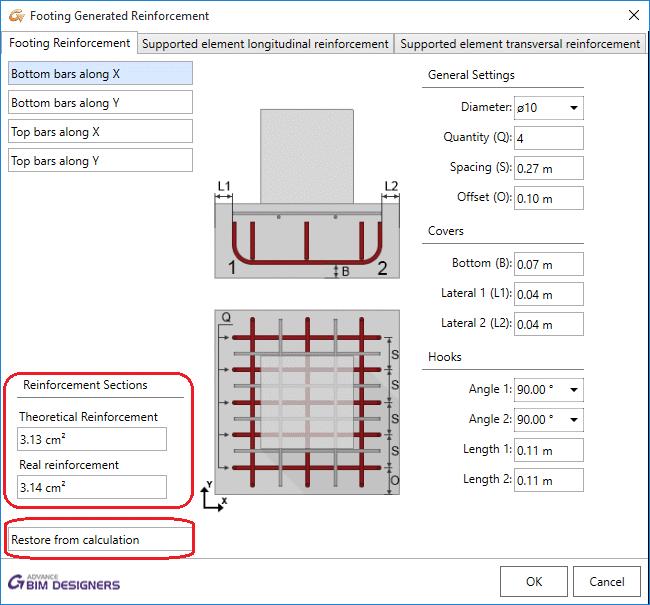Click the footing plan view diagram
This screenshot has width=650, height=605.
(307, 402)
